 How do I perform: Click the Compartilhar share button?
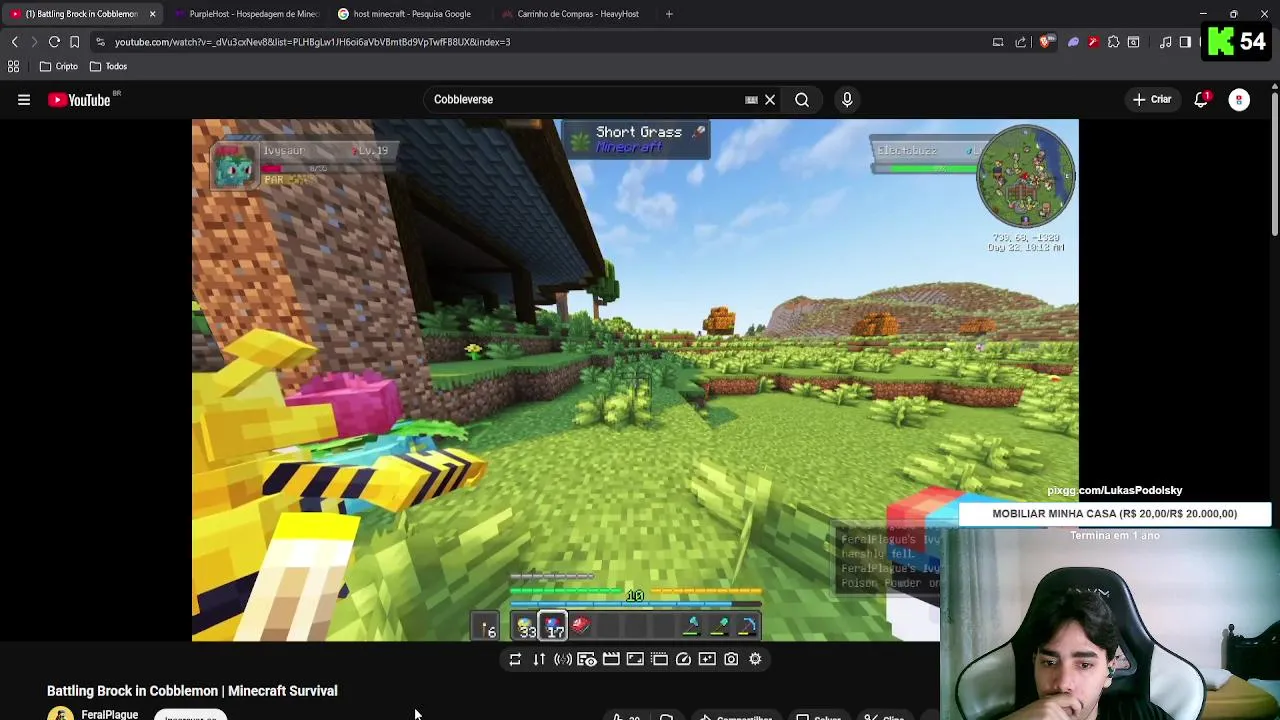point(736,716)
